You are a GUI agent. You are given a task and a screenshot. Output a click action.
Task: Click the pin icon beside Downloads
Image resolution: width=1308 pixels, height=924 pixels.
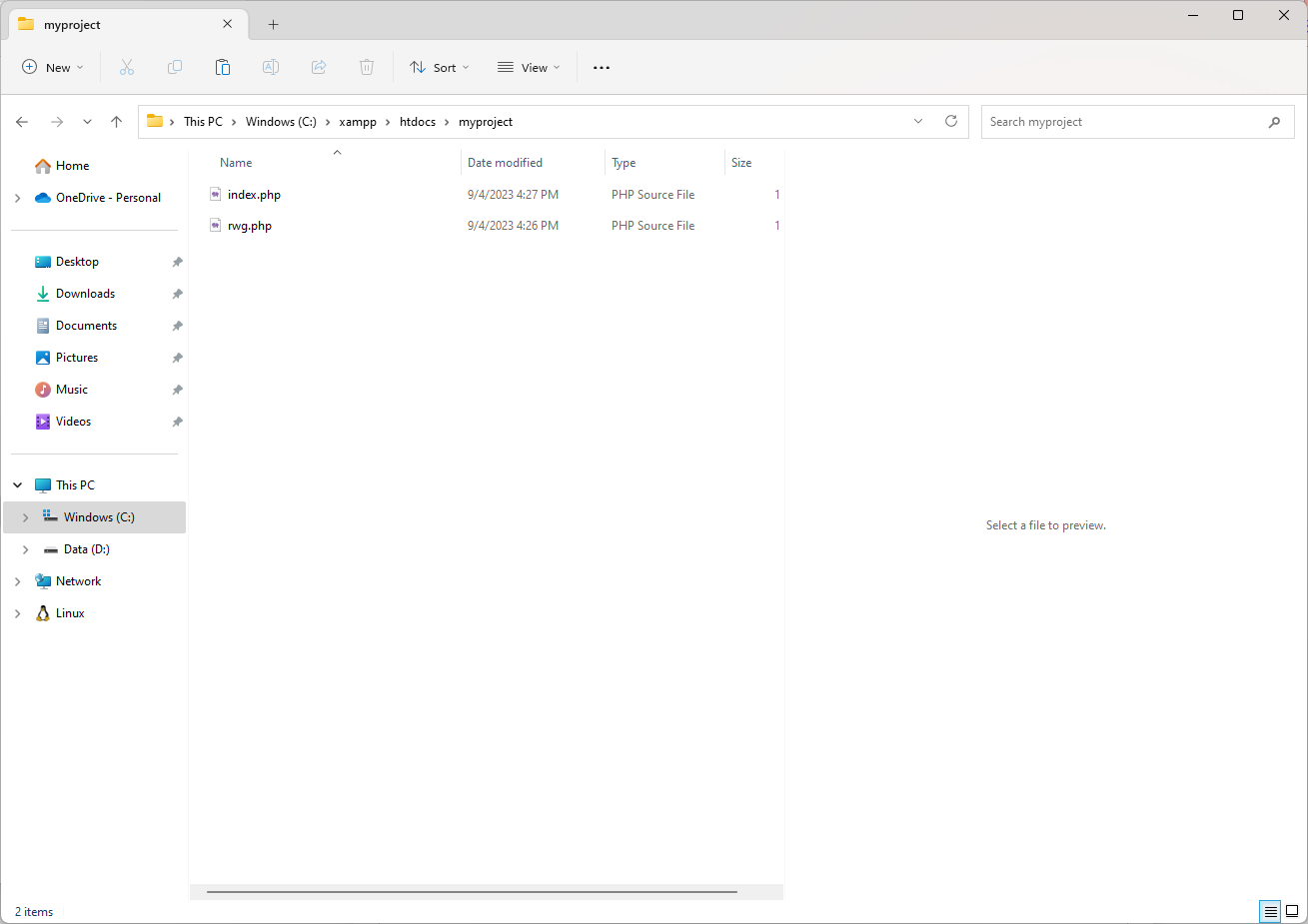(177, 294)
